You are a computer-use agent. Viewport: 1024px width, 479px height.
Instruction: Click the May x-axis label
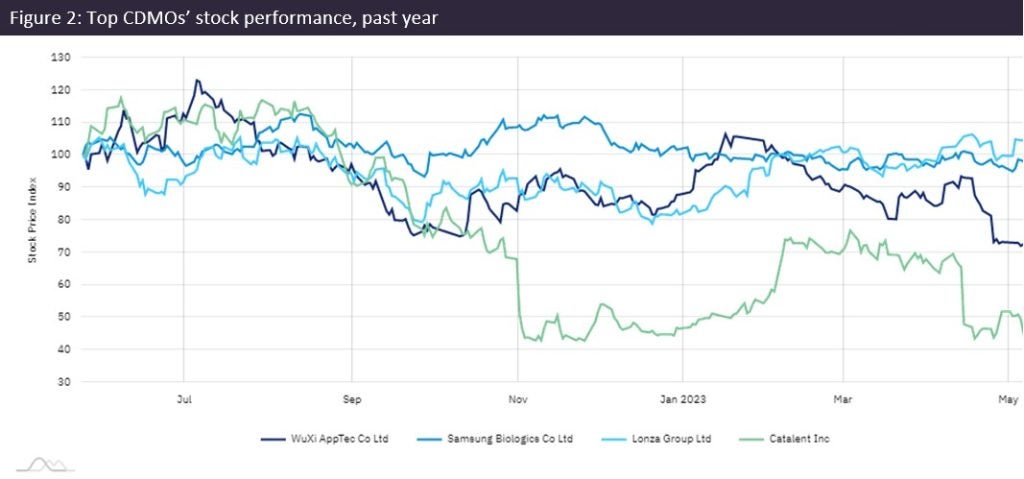(x=1006, y=398)
